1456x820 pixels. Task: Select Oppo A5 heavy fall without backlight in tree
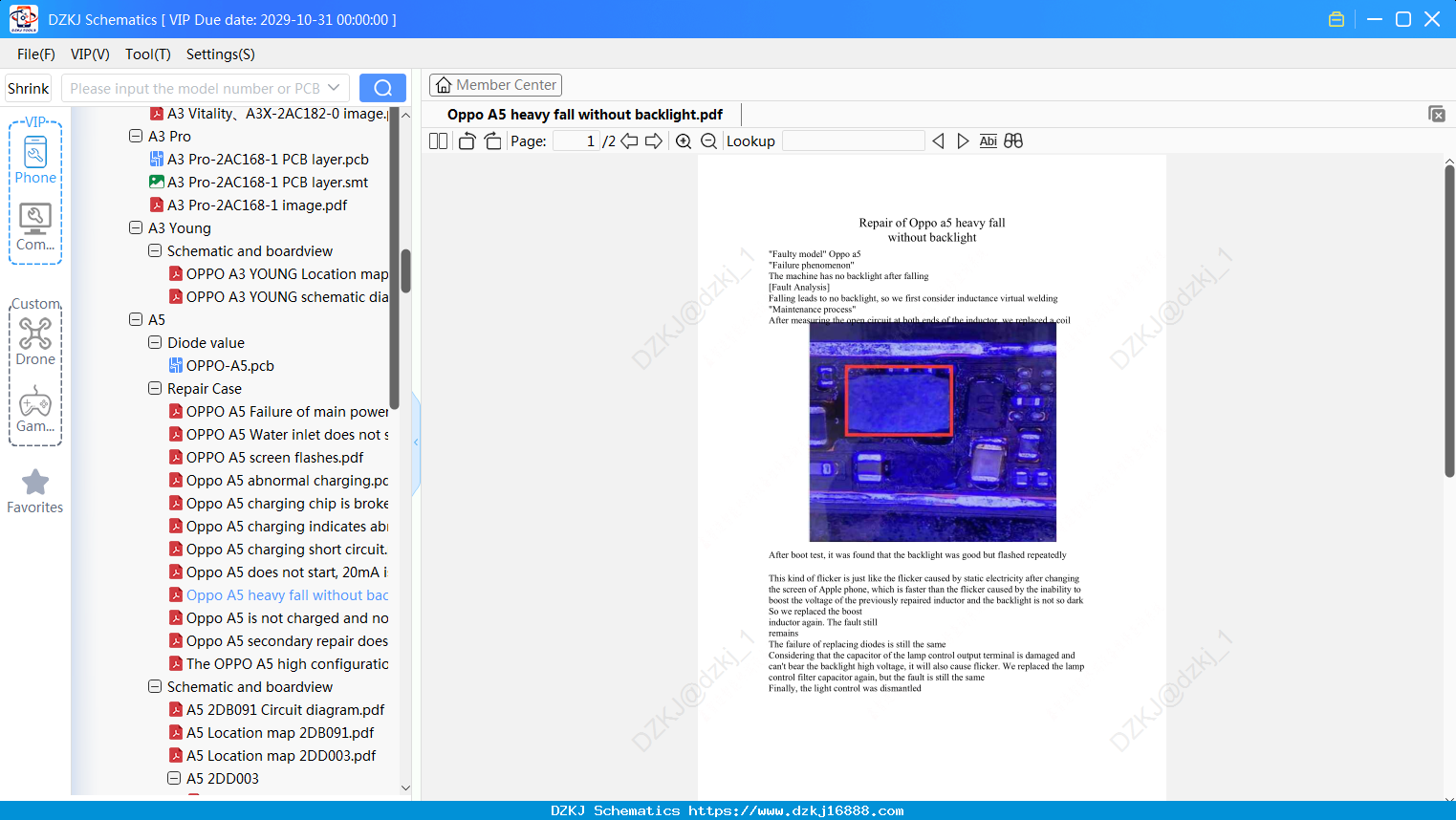tap(278, 594)
